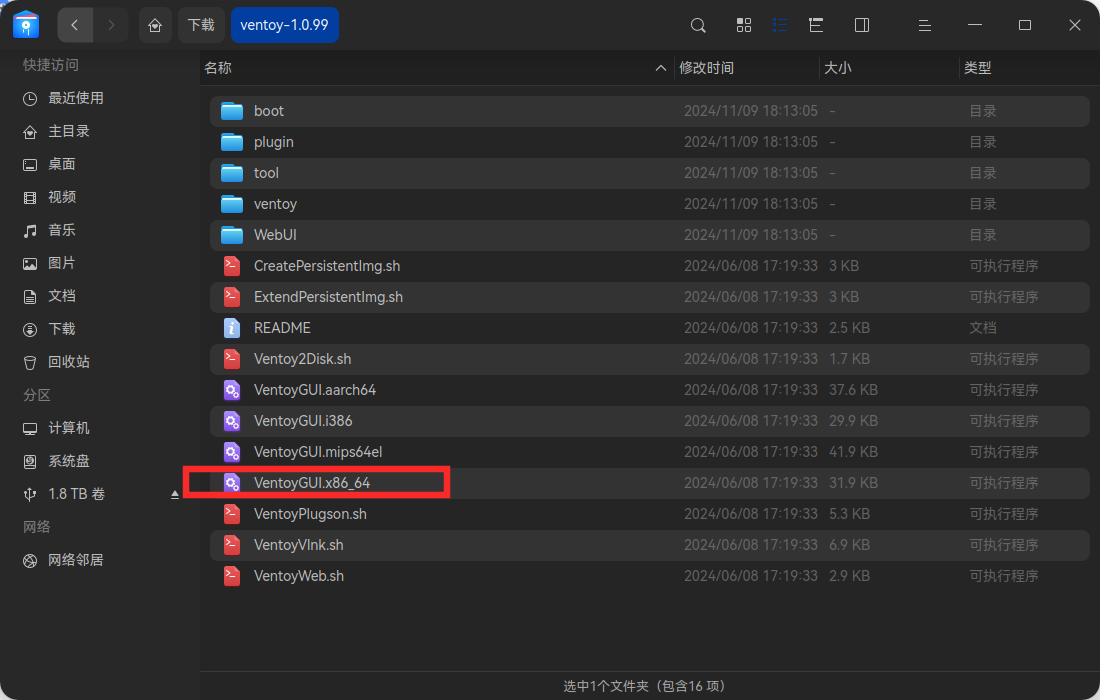
Task: Select the VentoyPlugson.sh script icon
Action: pos(232,514)
